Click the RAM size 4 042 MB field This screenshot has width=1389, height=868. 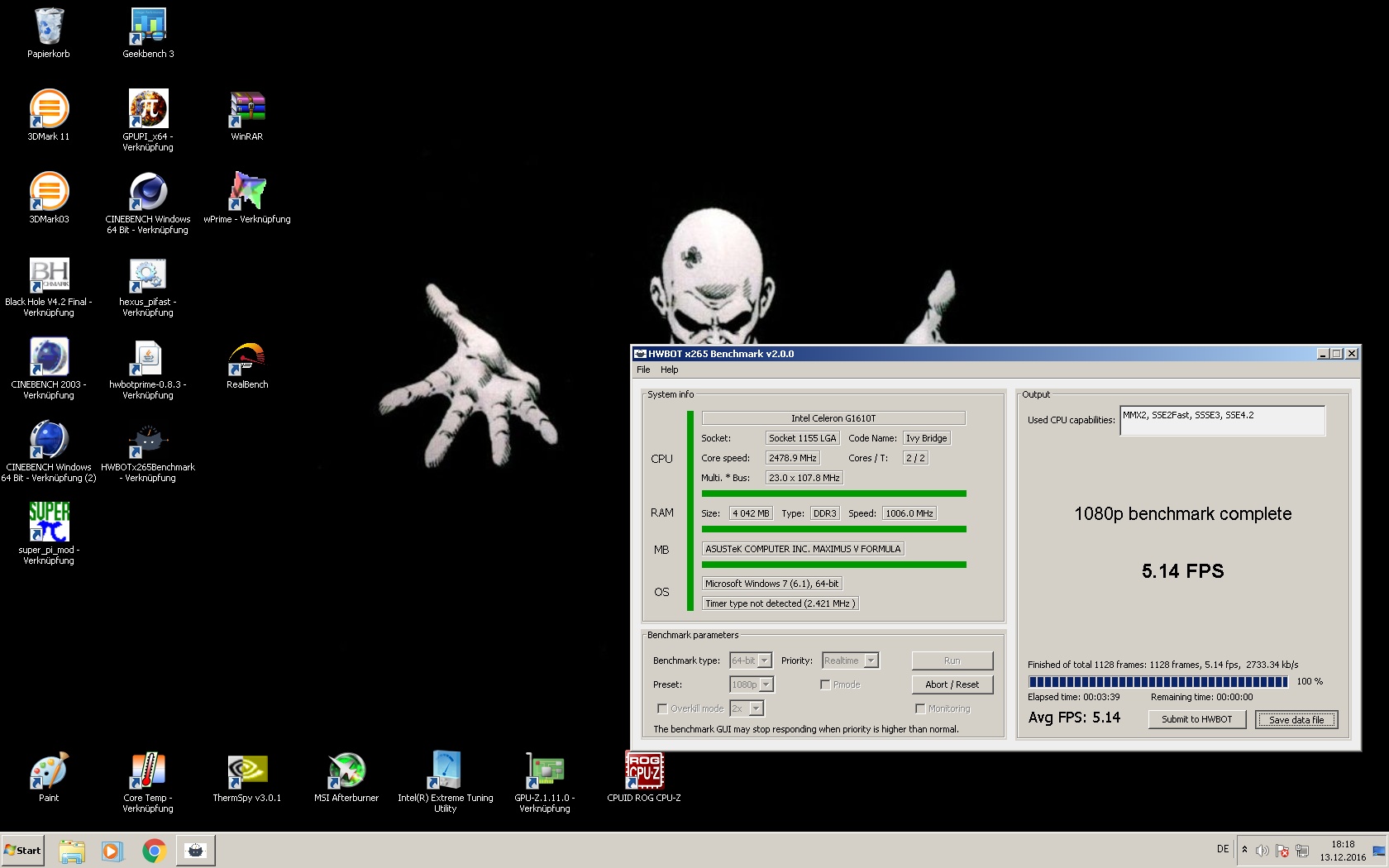(751, 513)
